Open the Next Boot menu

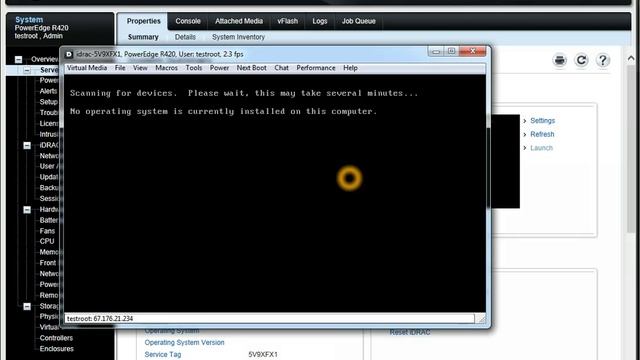point(251,68)
